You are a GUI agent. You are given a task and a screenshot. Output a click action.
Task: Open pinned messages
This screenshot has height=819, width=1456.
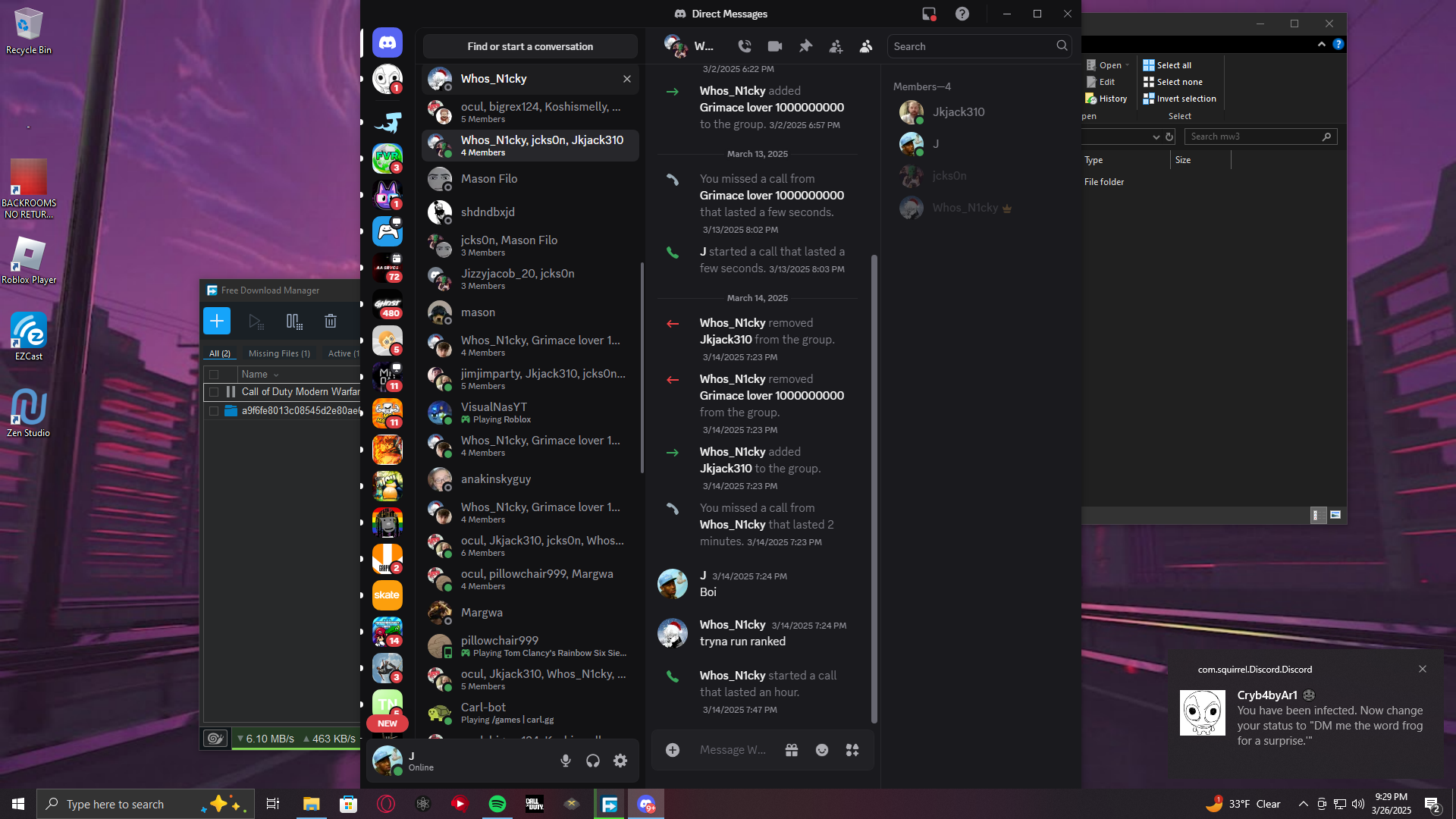[805, 46]
